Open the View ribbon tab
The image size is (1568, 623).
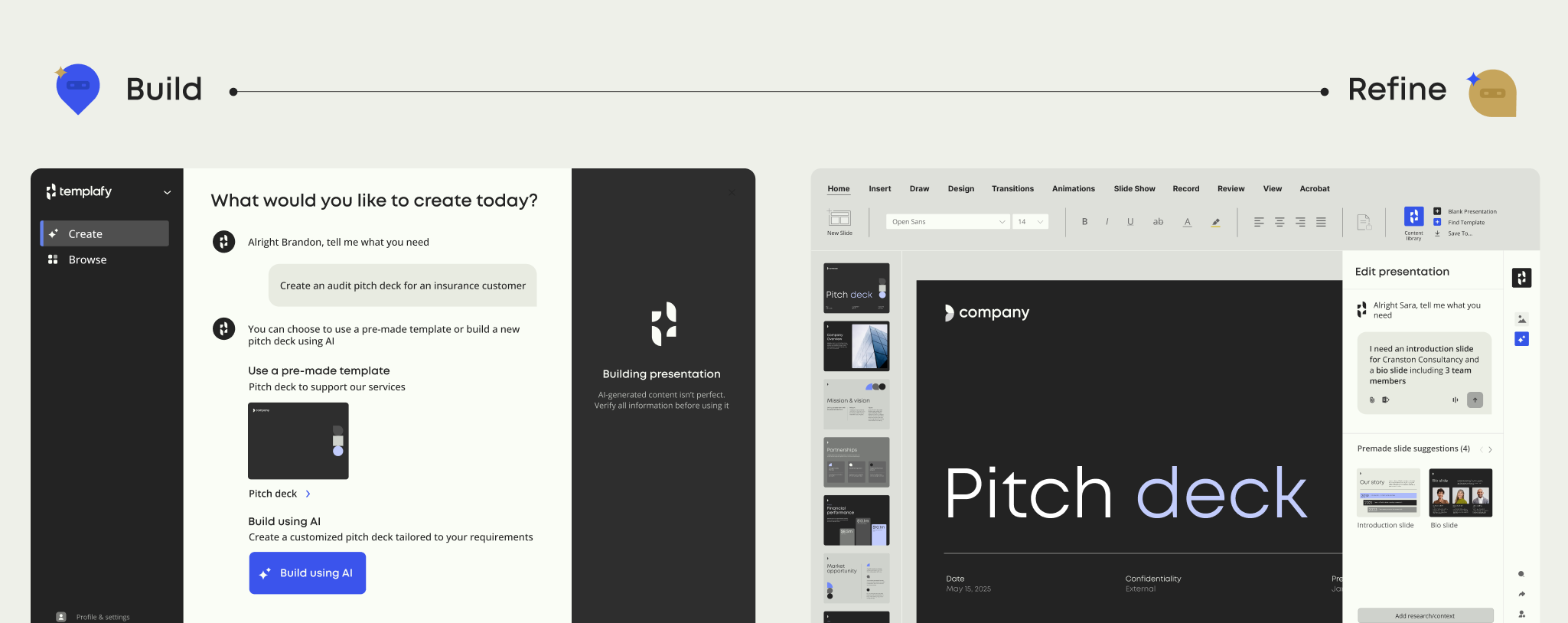[1273, 189]
